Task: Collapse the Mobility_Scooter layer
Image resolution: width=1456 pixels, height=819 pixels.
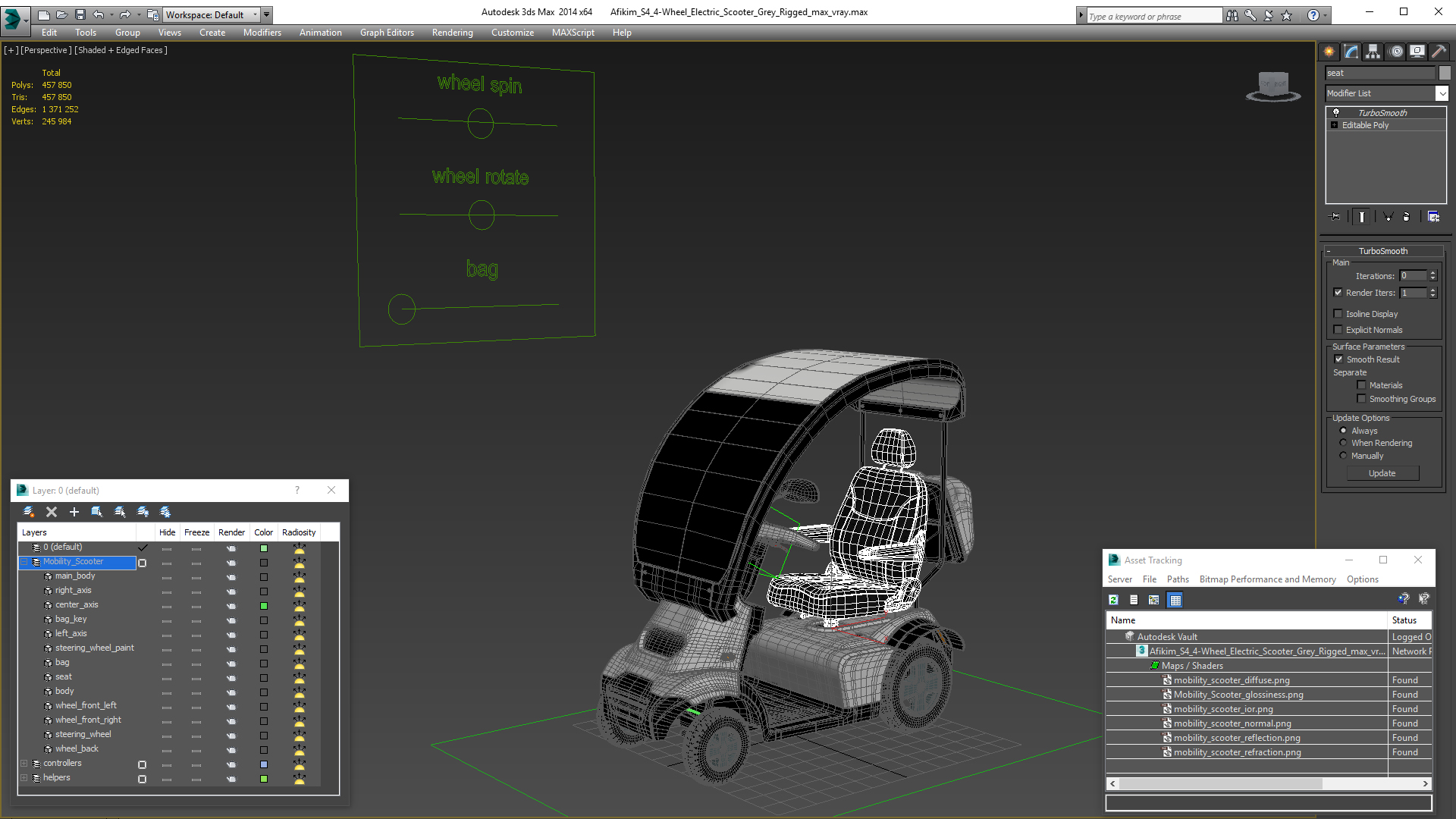Action: click(x=24, y=562)
